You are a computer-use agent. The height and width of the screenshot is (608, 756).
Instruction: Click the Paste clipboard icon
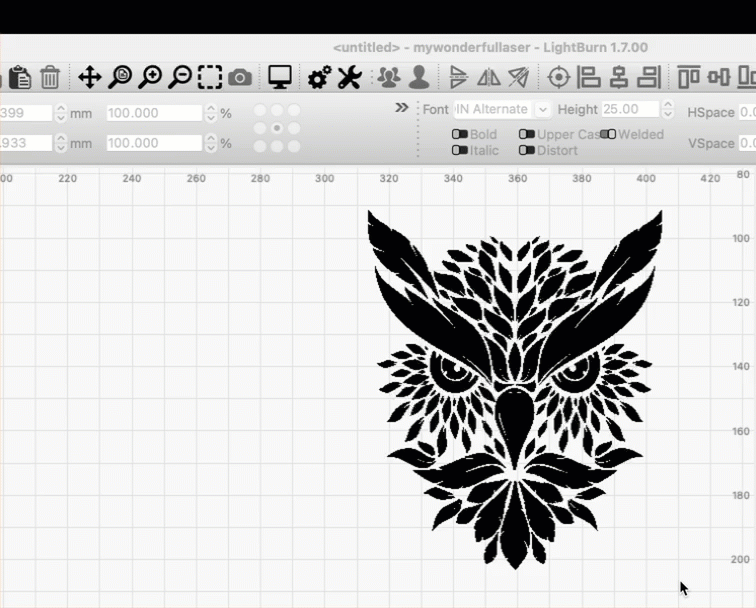(x=20, y=77)
